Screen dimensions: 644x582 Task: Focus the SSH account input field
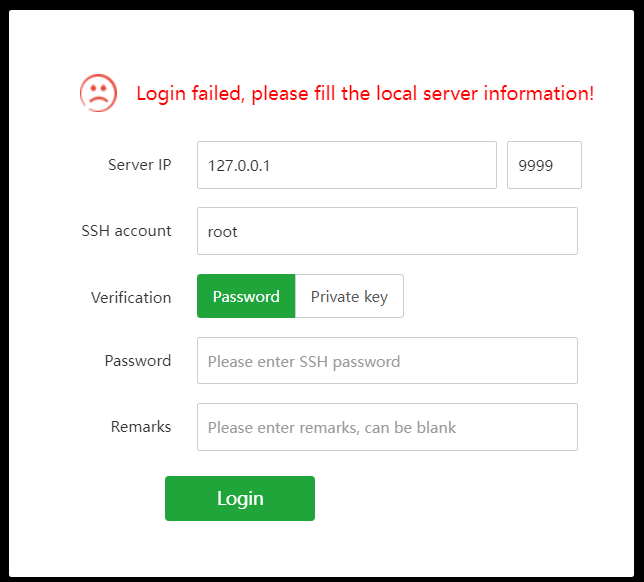pos(387,231)
